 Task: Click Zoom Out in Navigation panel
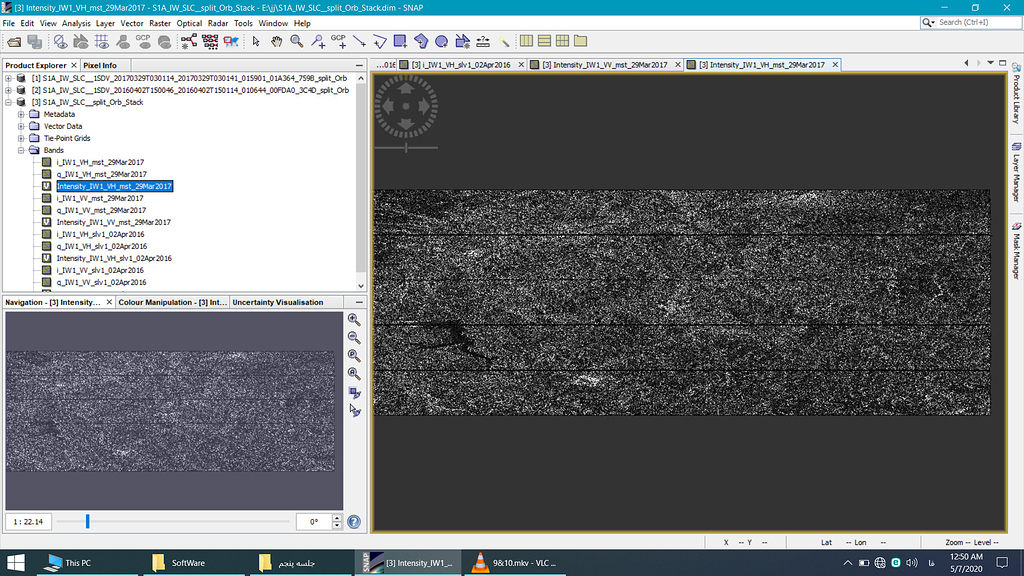pos(354,337)
